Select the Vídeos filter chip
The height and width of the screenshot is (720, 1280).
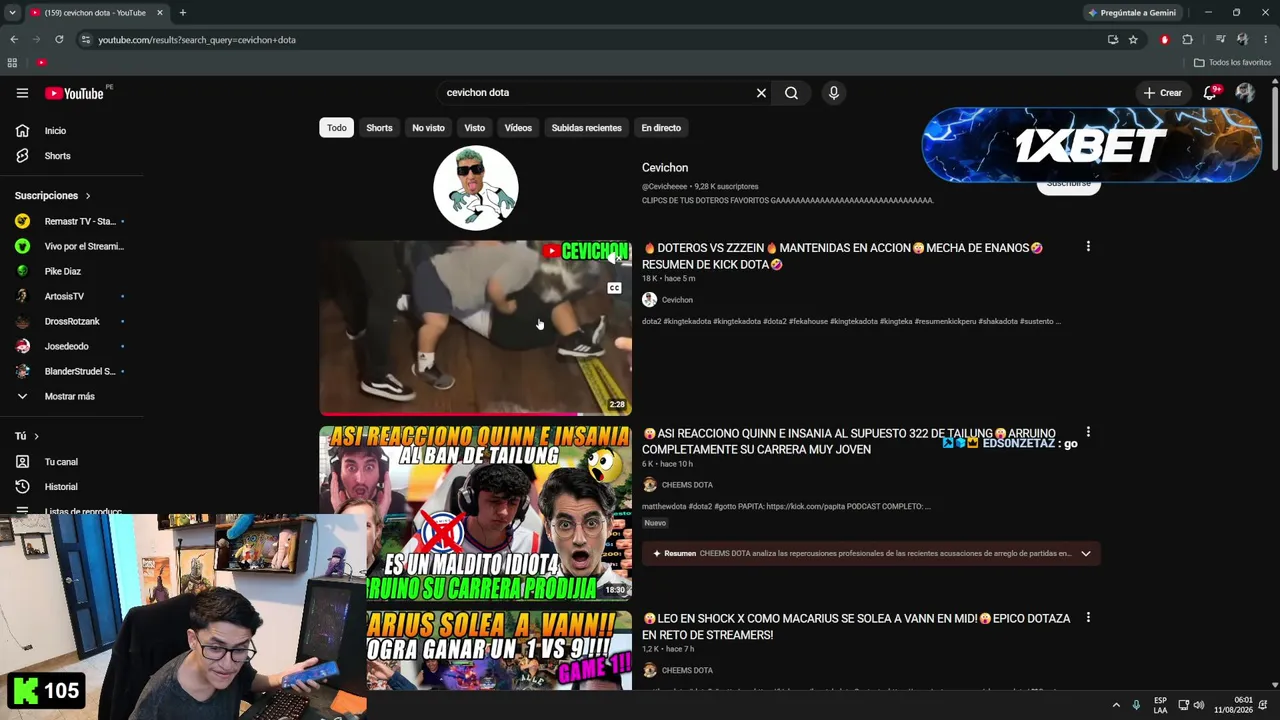(x=518, y=128)
